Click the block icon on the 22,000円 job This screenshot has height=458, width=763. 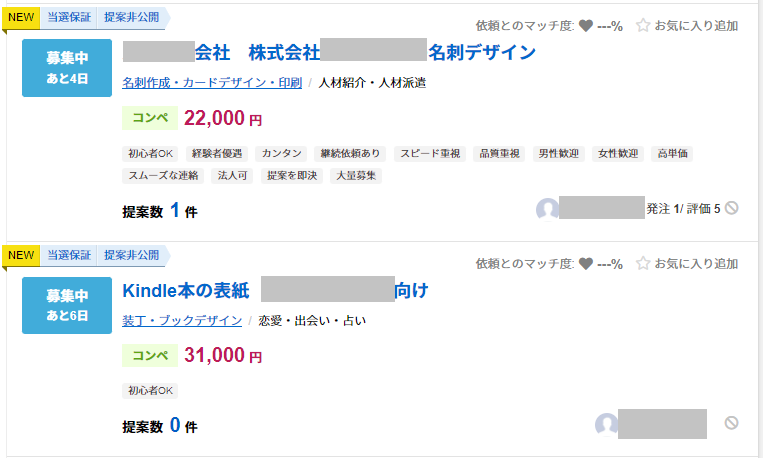(731, 208)
